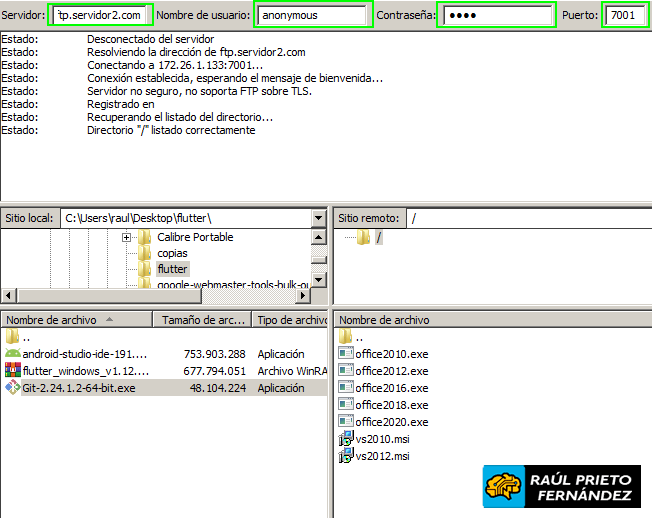Click into the Contraseña password field

tap(496, 16)
